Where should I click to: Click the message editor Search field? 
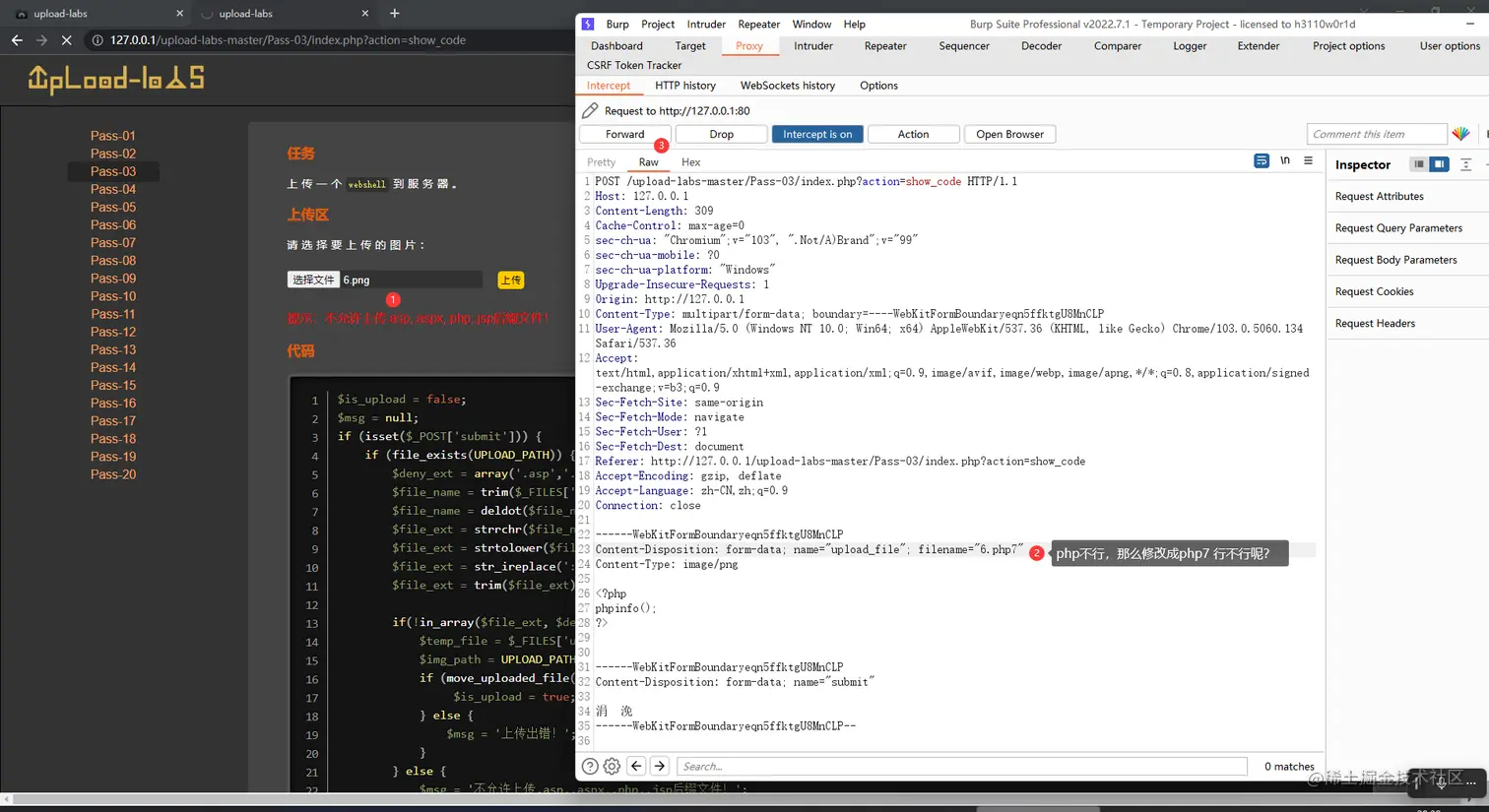click(962, 766)
